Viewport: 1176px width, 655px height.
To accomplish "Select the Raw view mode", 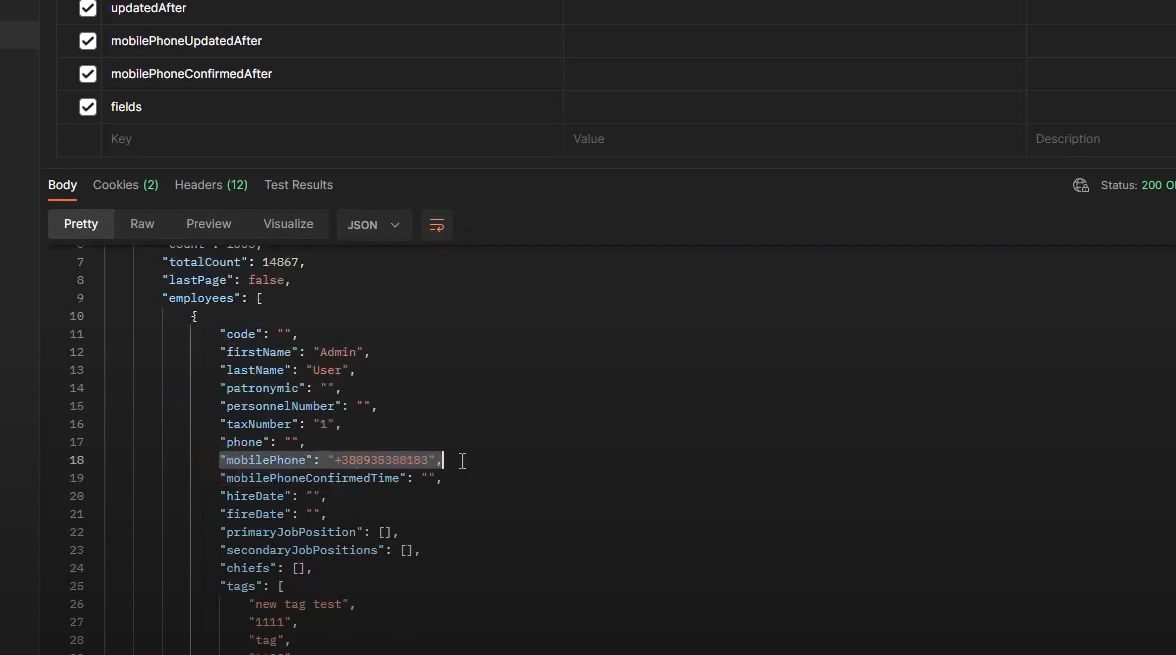I will pyautogui.click(x=142, y=224).
